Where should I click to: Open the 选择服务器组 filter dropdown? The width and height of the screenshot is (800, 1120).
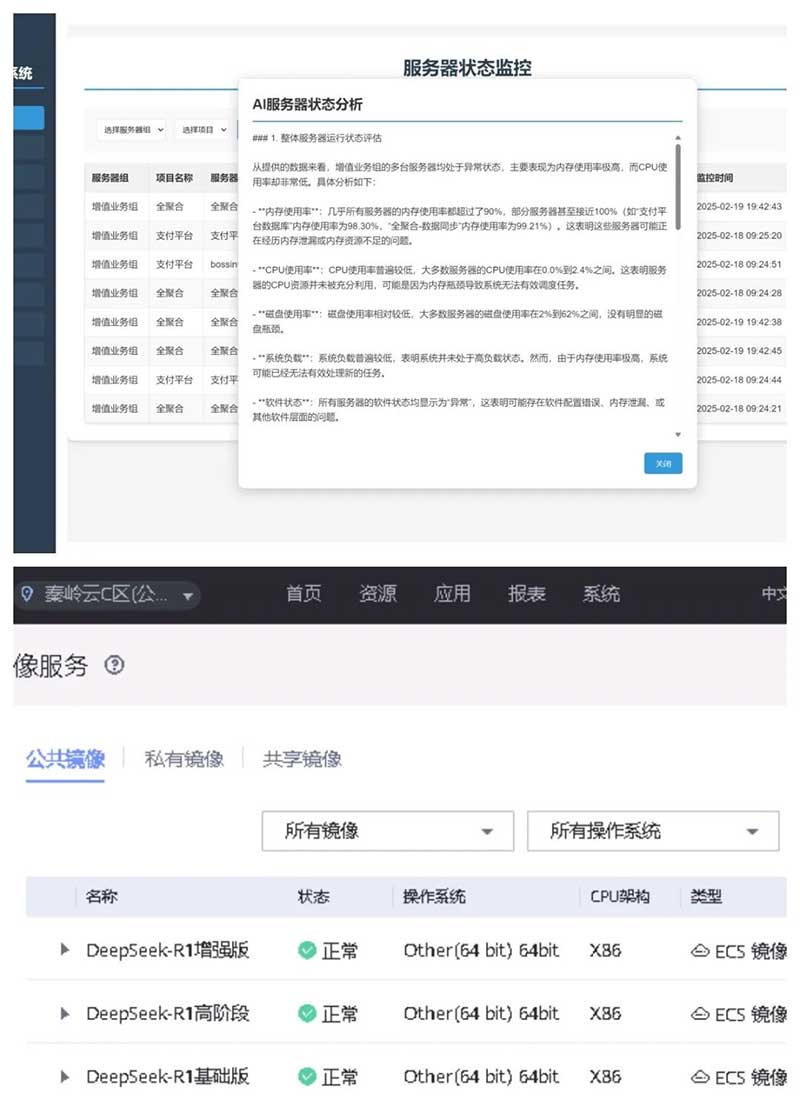[x=131, y=131]
